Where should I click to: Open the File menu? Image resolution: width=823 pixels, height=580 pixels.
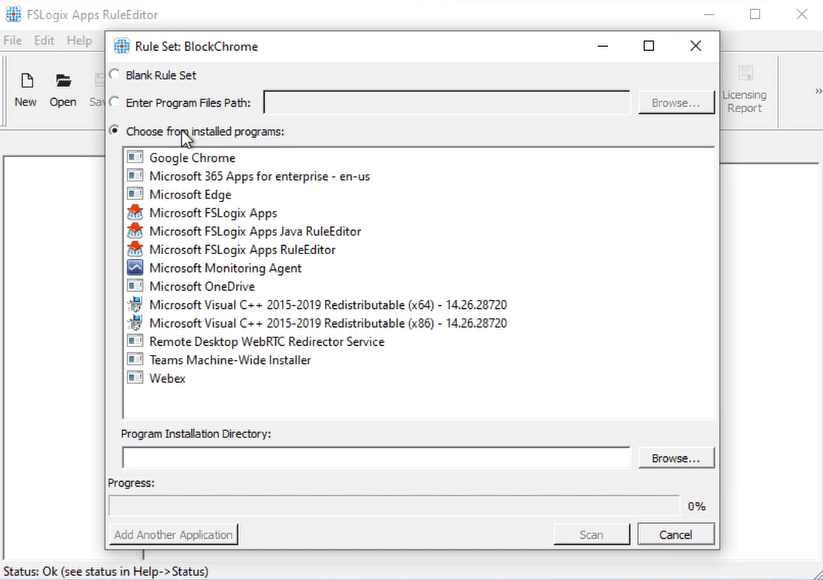13,40
